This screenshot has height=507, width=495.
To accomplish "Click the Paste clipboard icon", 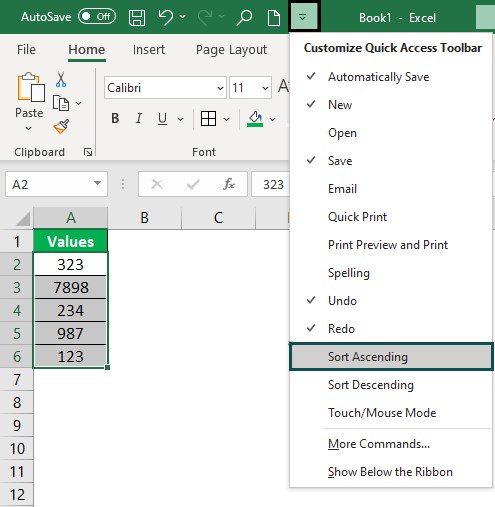I will click(x=30, y=87).
